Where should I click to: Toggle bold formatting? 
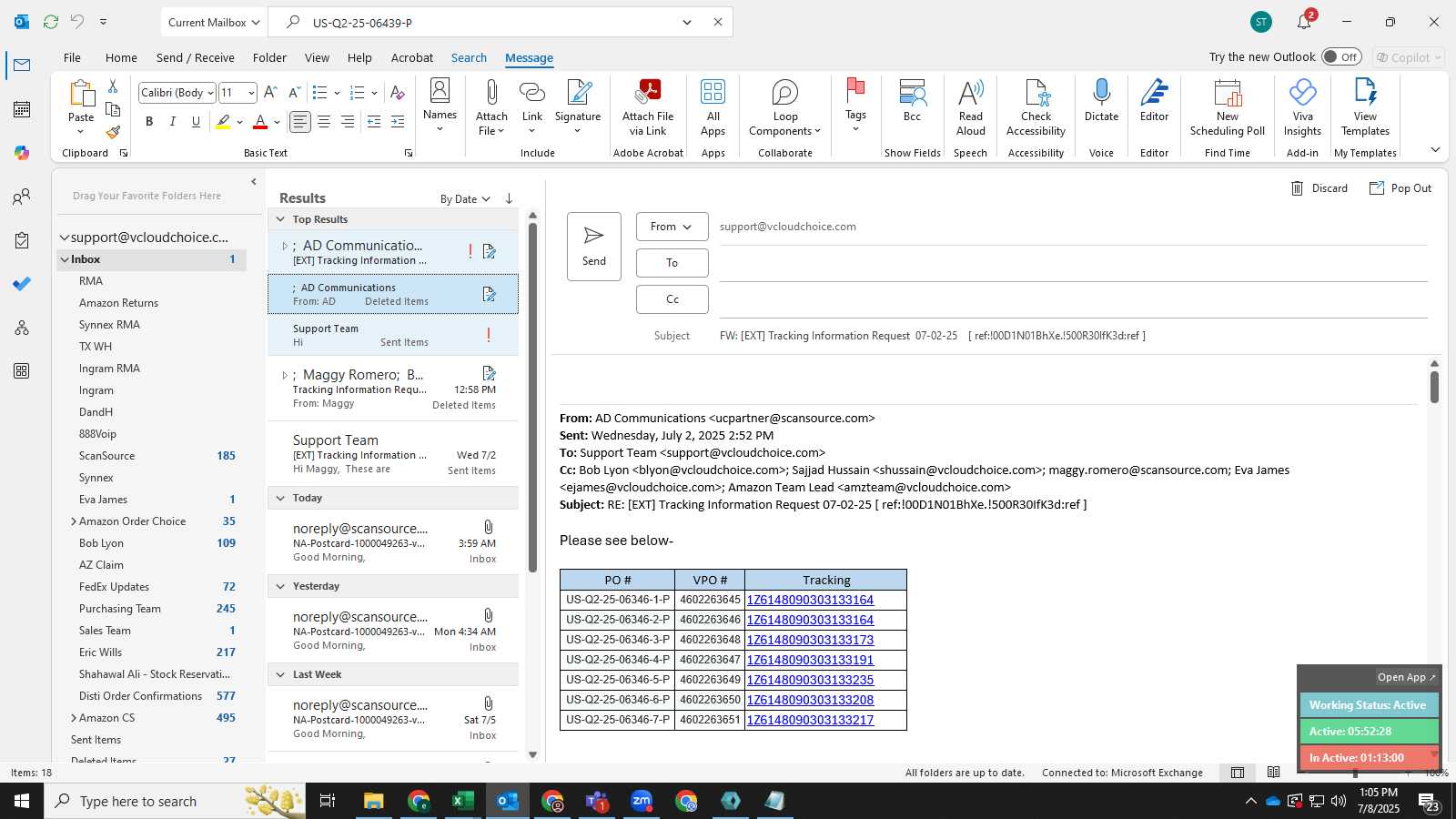(x=149, y=122)
